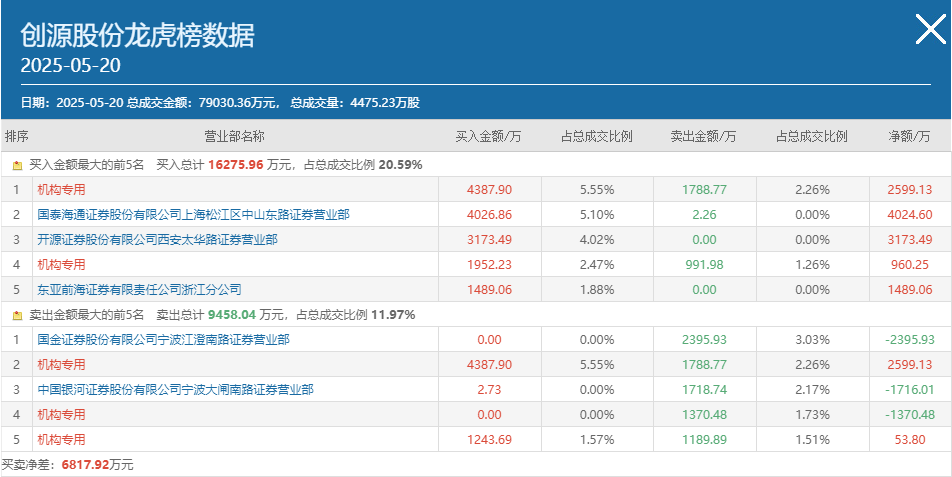Click the icon beside 买入金额最大的前5名
Image resolution: width=952 pixels, height=477 pixels.
pyautogui.click(x=17, y=165)
